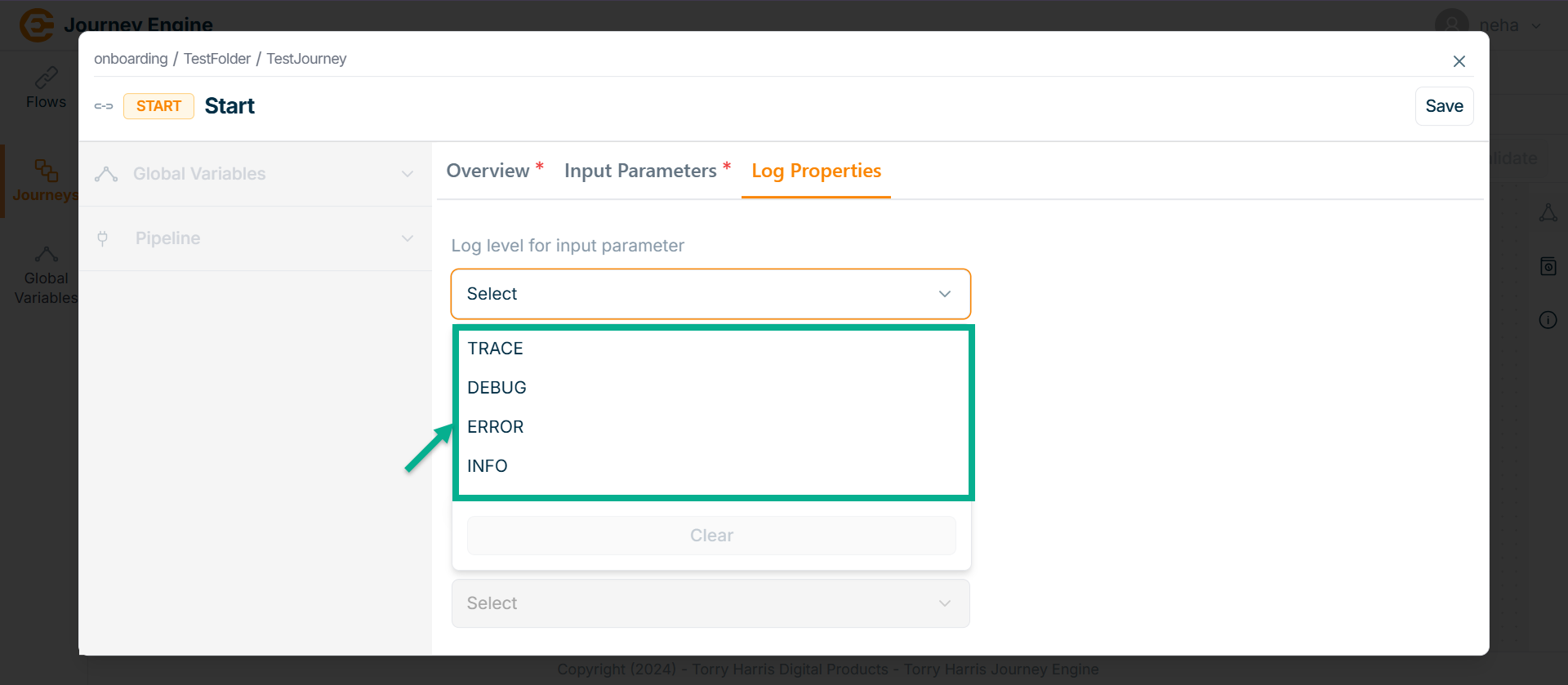The height and width of the screenshot is (685, 1568).
Task: Choose TRACE log level option
Action: 496,349
